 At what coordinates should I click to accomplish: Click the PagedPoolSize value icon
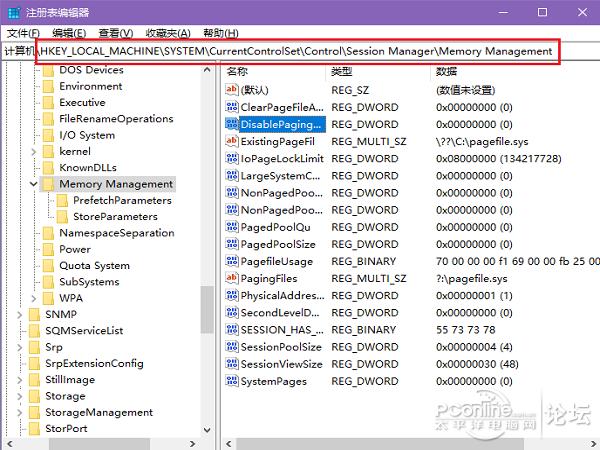pos(232,244)
